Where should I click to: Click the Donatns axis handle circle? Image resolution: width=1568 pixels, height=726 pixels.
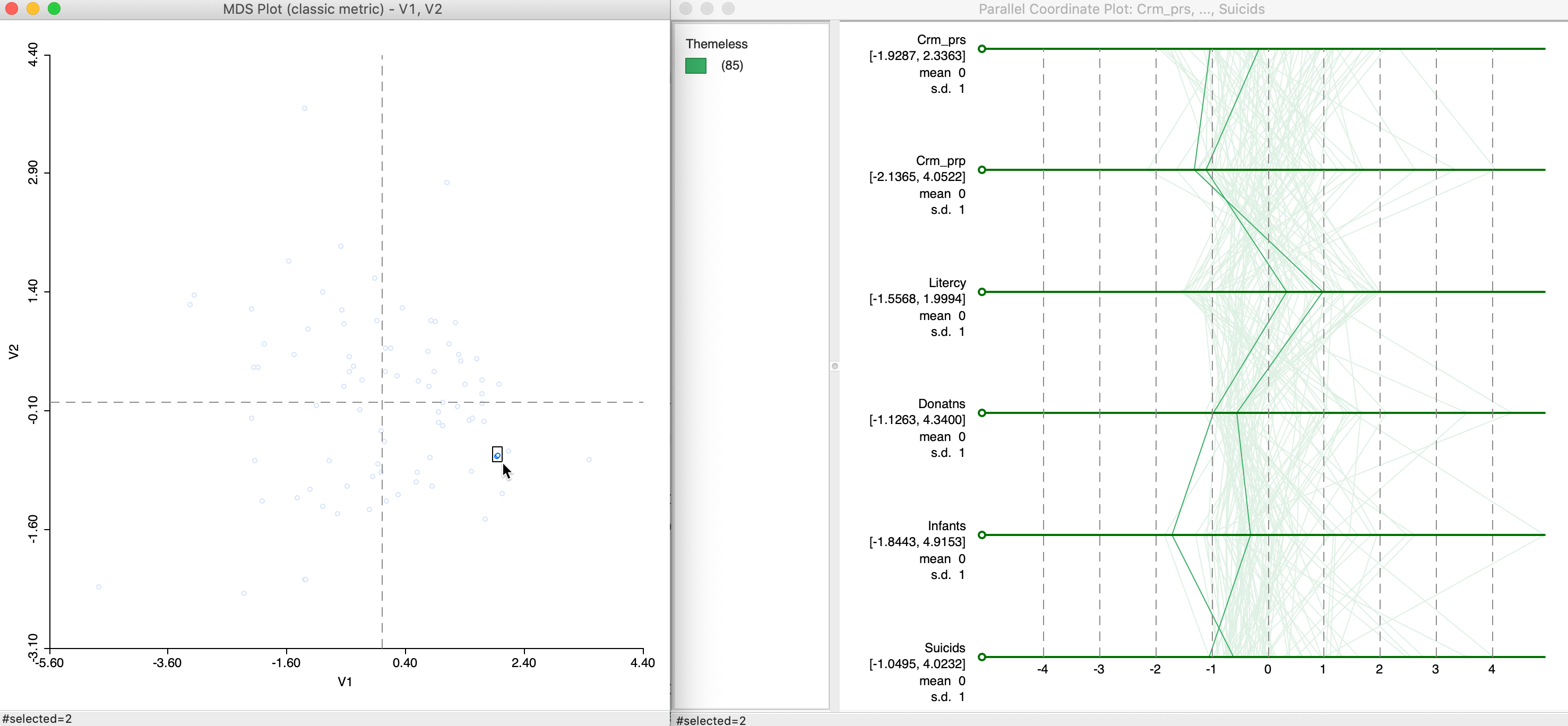[x=982, y=413]
